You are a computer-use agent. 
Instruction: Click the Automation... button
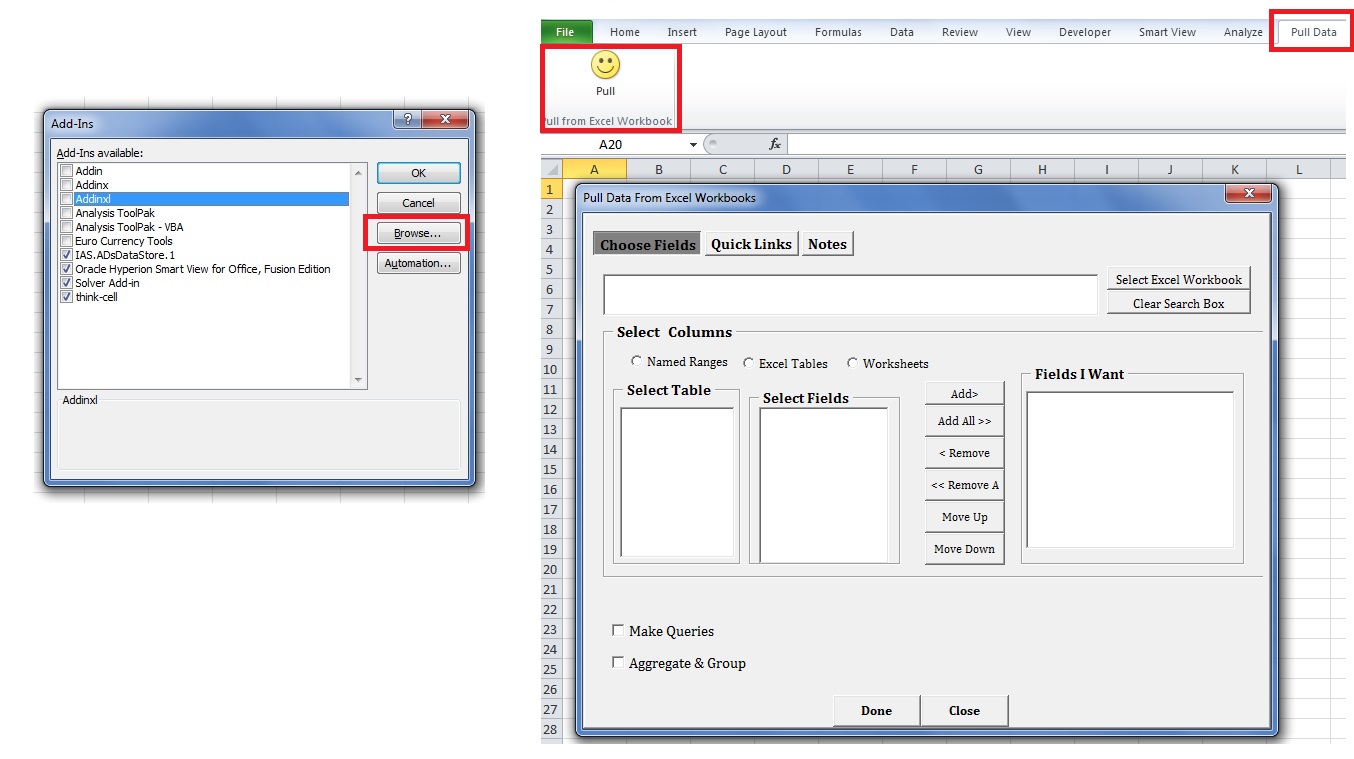pos(418,263)
